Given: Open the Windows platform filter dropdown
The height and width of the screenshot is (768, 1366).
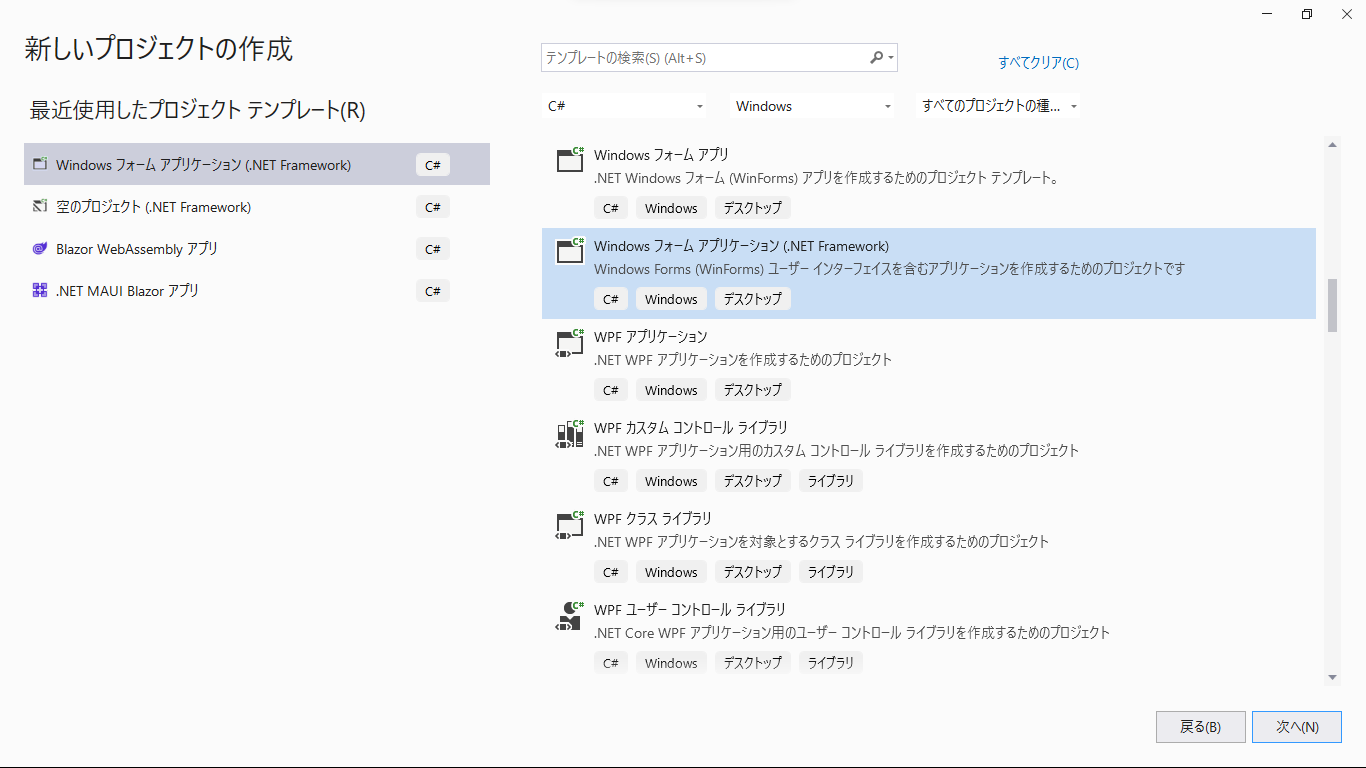Looking at the screenshot, I should pos(813,106).
